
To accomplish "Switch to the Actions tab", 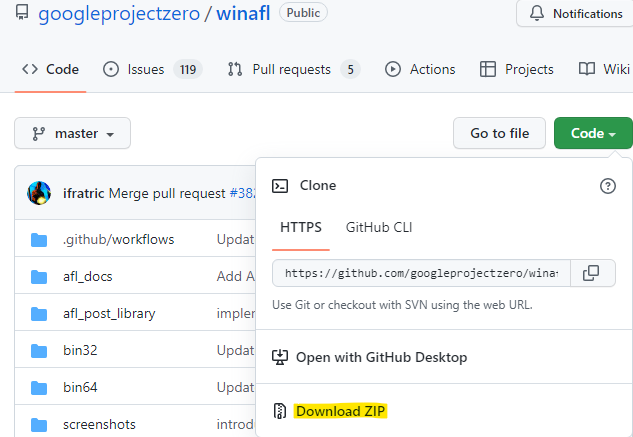I will click(x=420, y=69).
